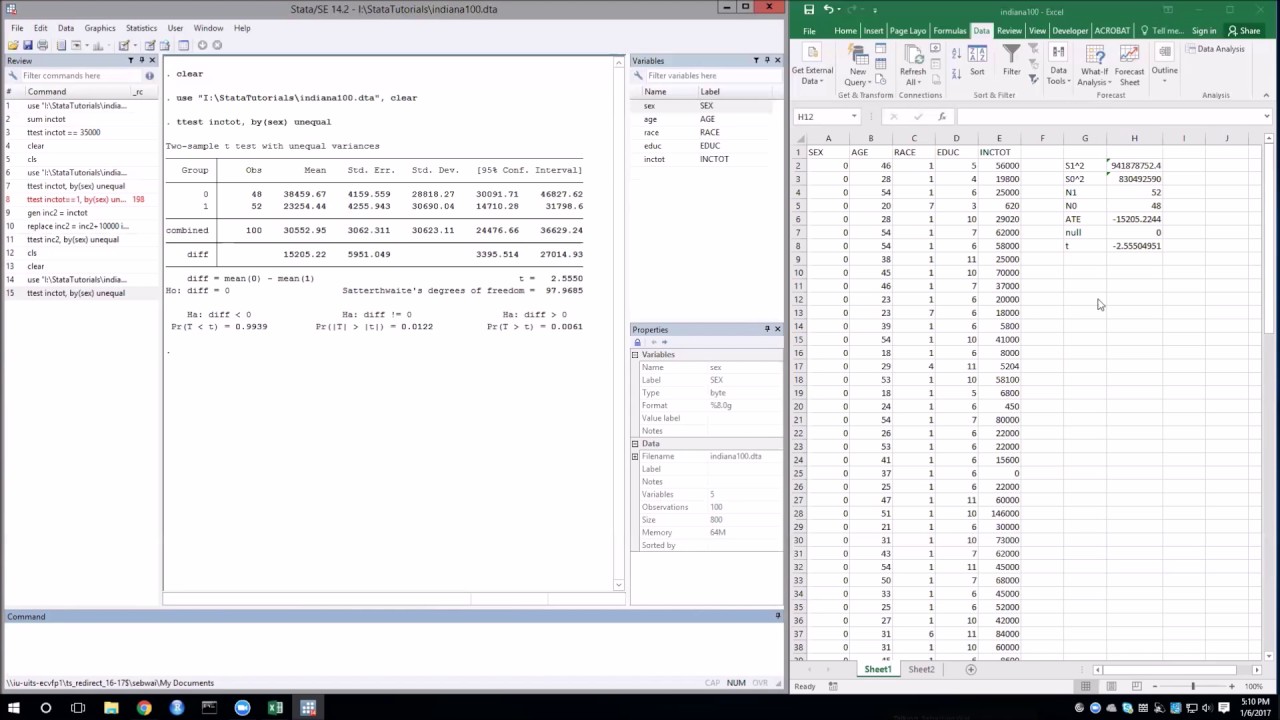Image resolution: width=1280 pixels, height=720 pixels.
Task: Click the Print icon in Stata toolbar
Action: (x=42, y=45)
